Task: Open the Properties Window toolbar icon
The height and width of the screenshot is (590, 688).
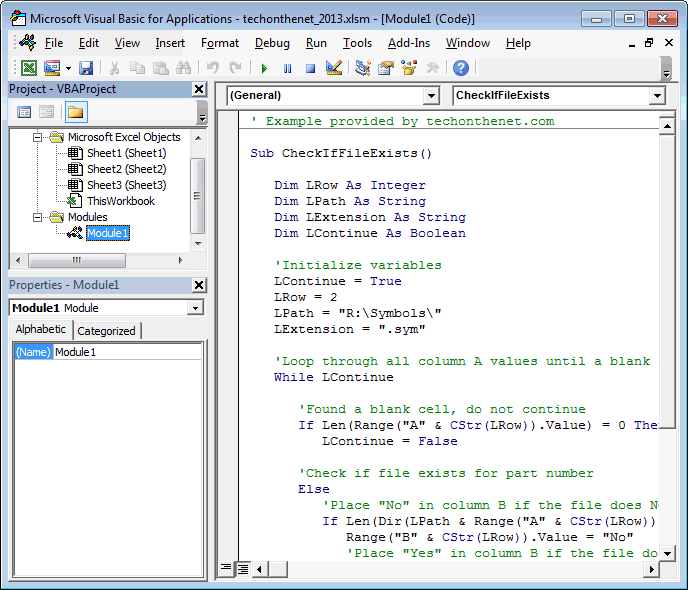Action: (386, 68)
